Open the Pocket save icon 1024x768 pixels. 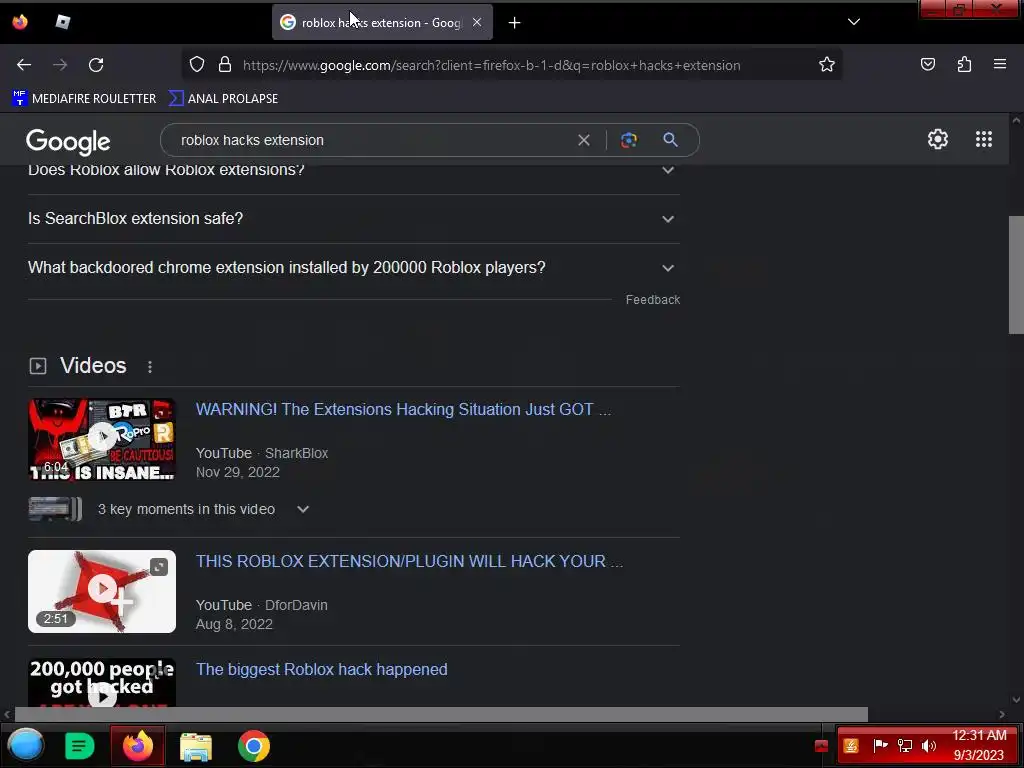coord(927,65)
